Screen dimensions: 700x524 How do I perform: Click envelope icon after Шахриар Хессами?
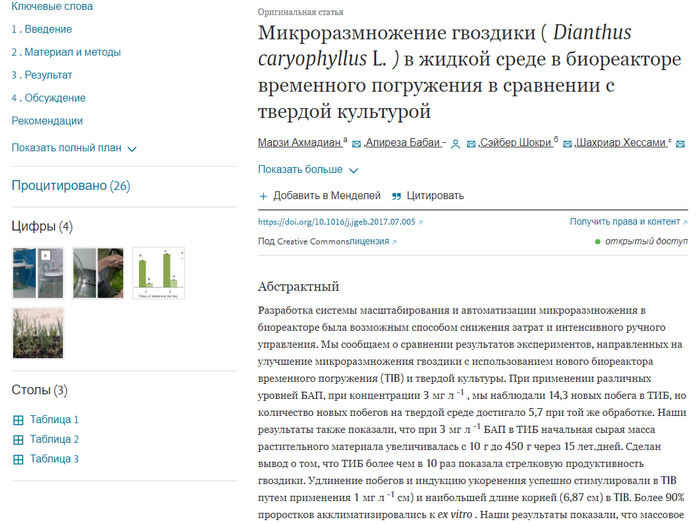[x=680, y=144]
